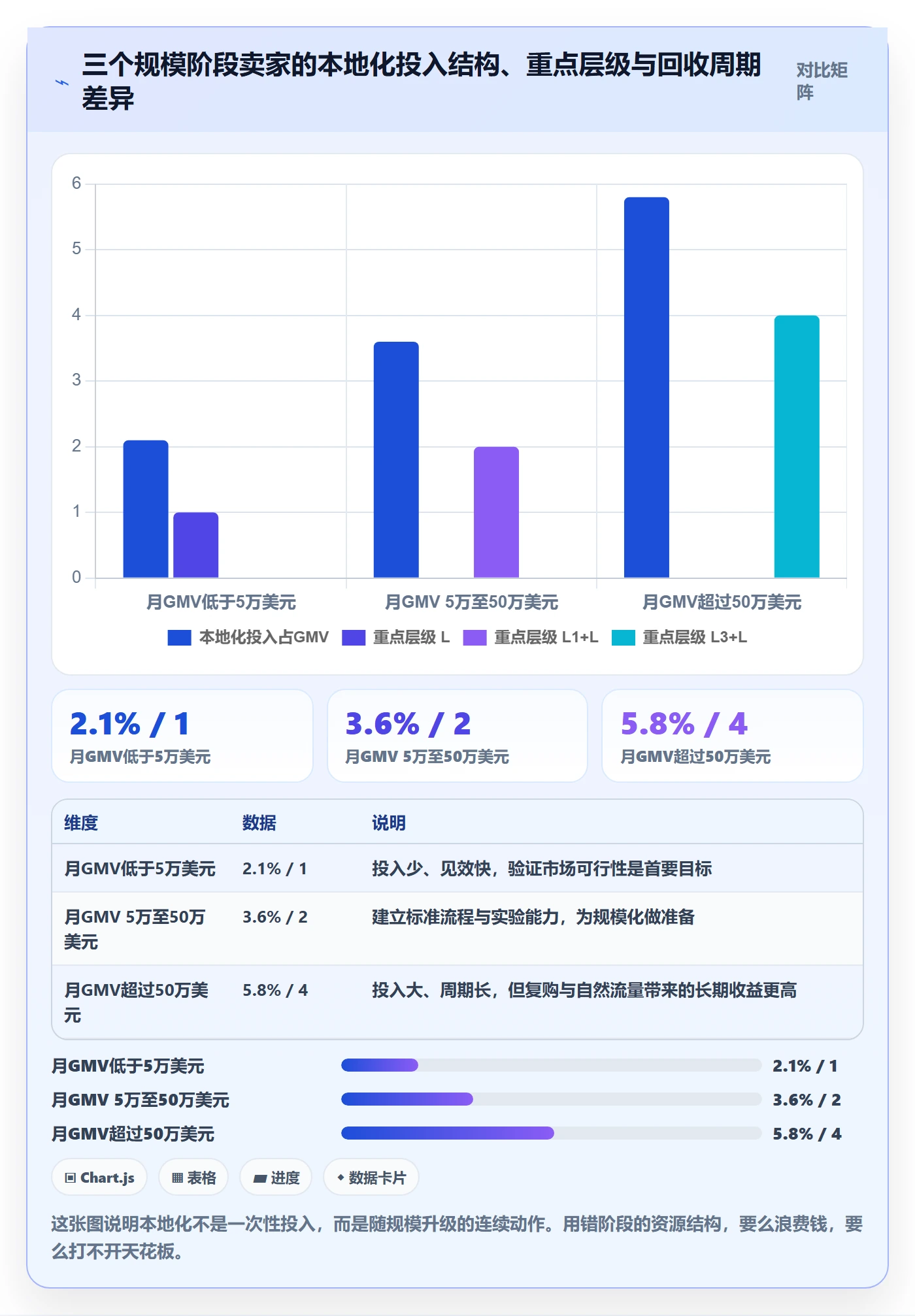915x1316 pixels.
Task: Click the 说明 column header
Action: coord(389,823)
